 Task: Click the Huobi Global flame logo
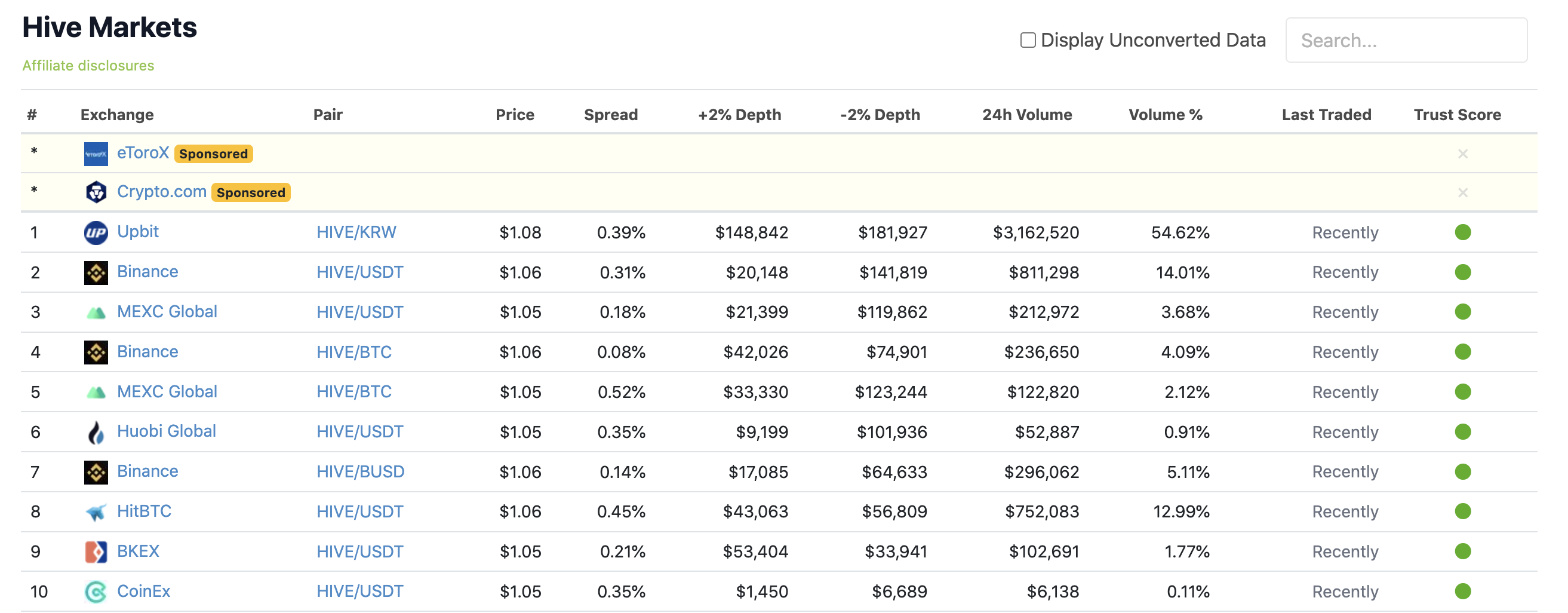pos(96,432)
